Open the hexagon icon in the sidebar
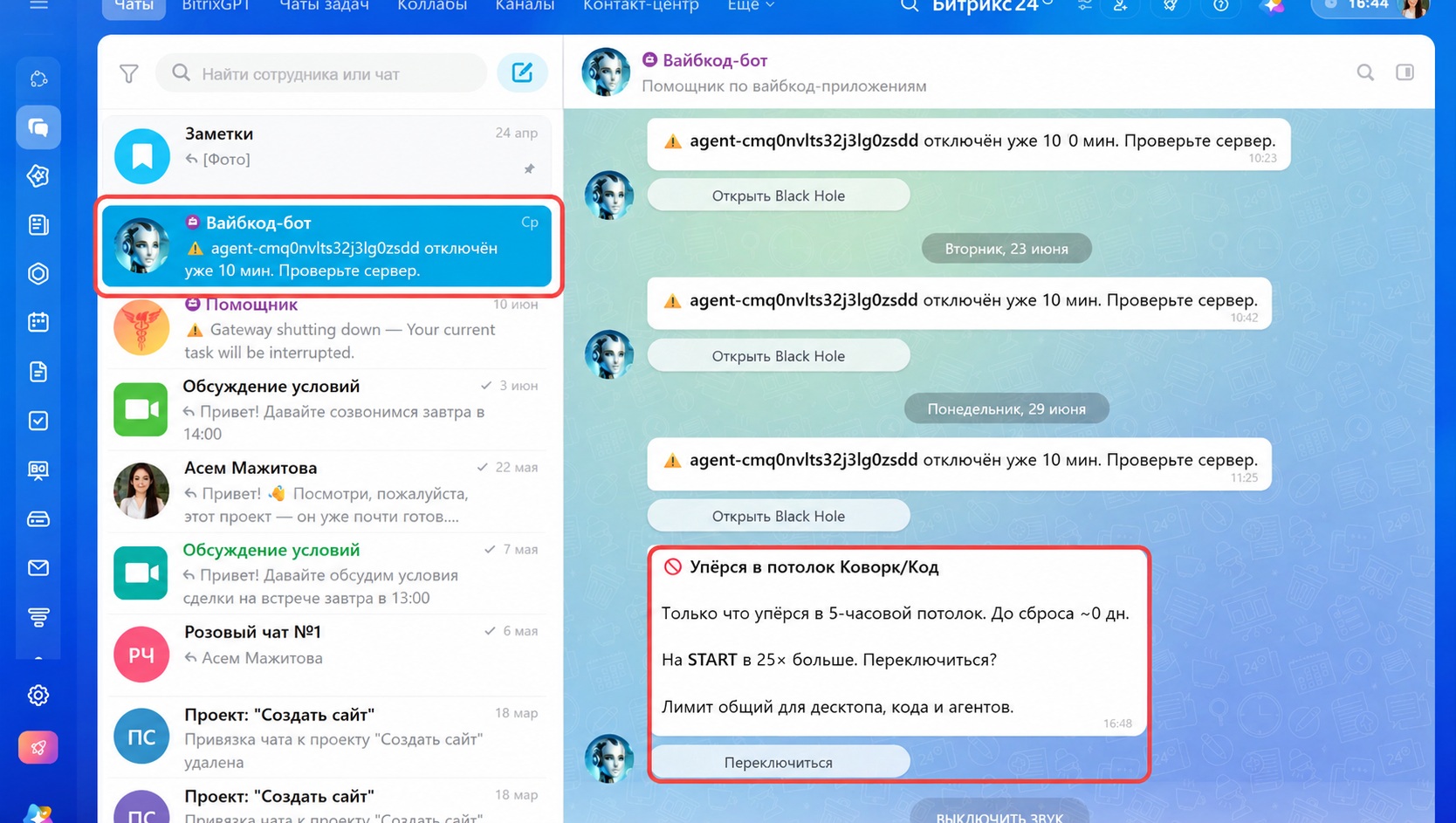This screenshot has width=1456, height=823. 38,274
